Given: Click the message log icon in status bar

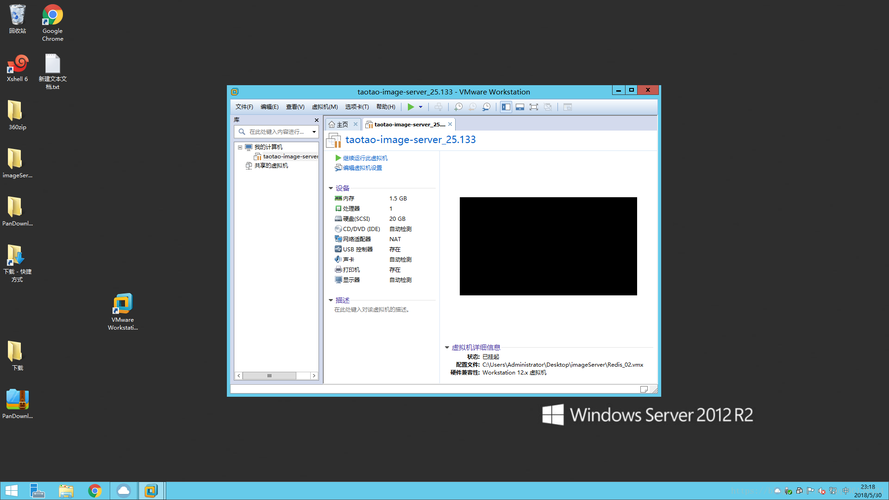Looking at the screenshot, I should [644, 389].
